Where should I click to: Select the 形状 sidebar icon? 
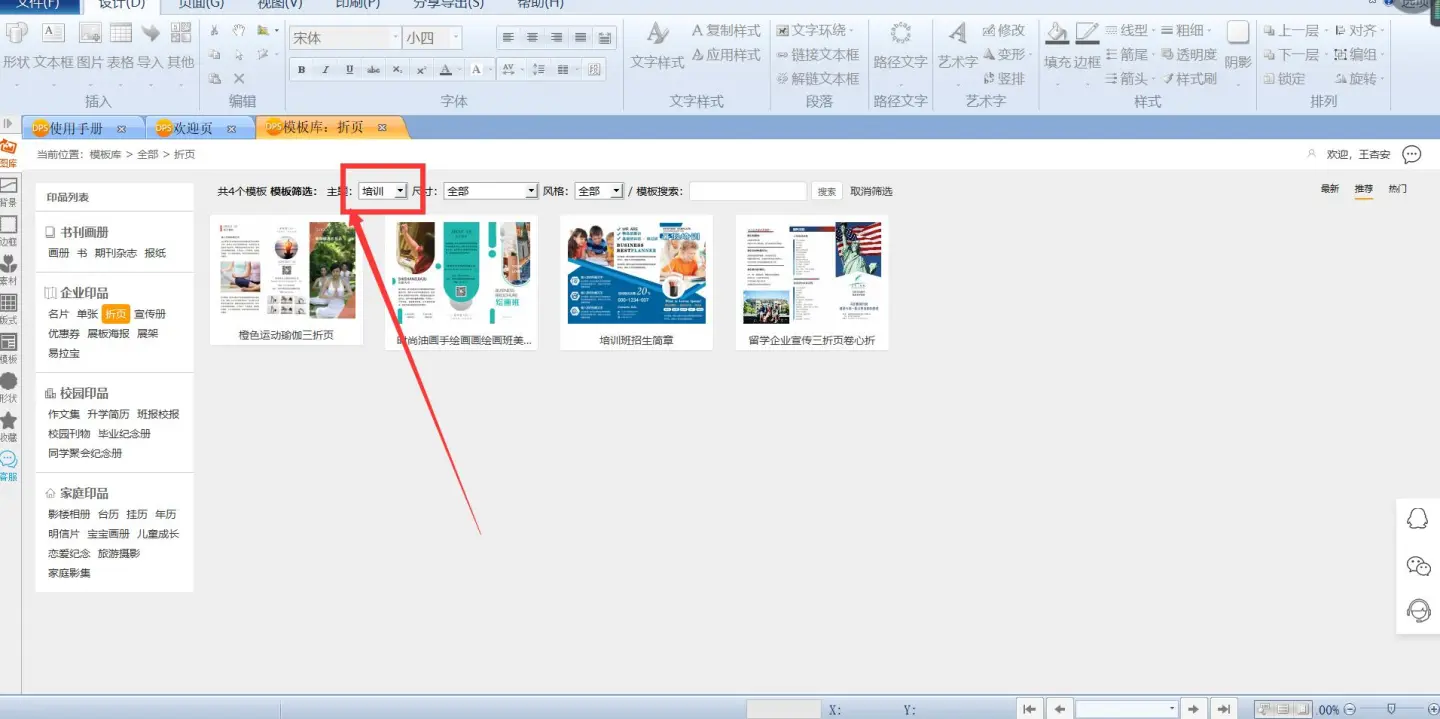pos(8,386)
